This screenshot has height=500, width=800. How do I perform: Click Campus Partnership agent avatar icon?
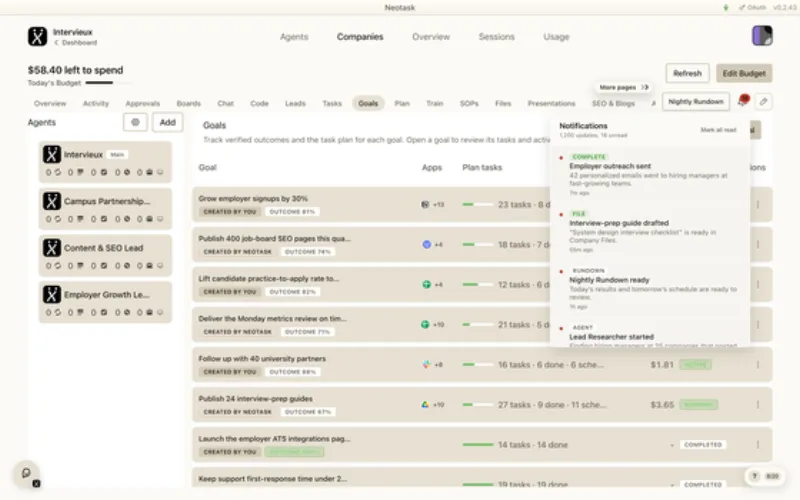pos(52,201)
